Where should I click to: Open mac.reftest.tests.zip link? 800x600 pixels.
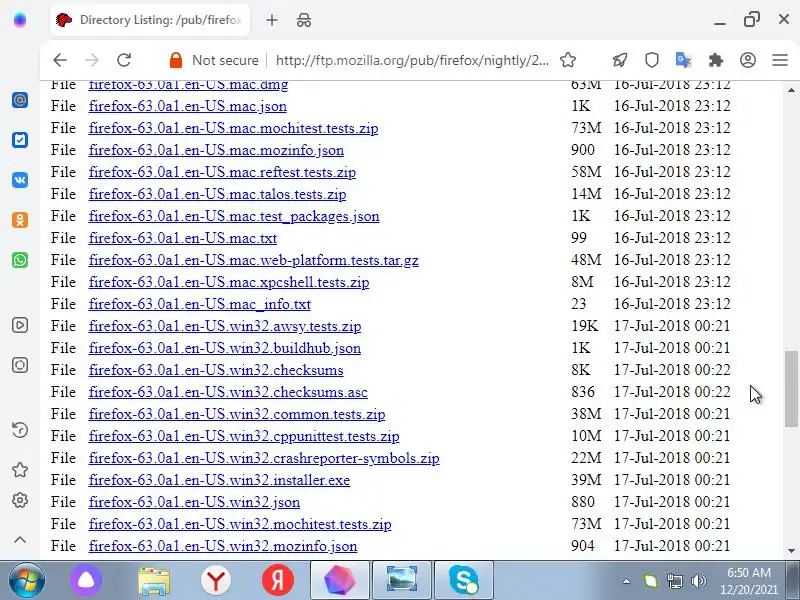click(222, 172)
